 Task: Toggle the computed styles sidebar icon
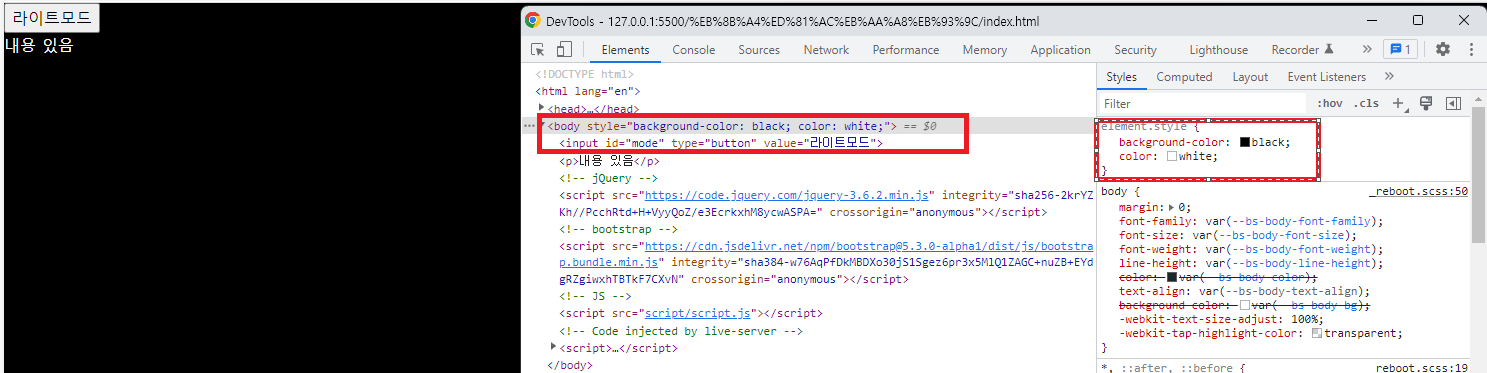pos(1454,103)
